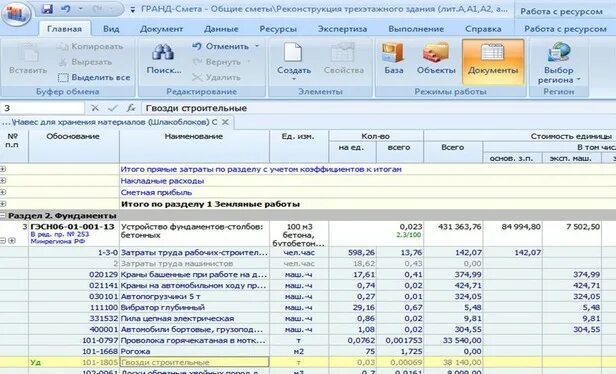
Task: Select the Рогожа resource row
Action: 308,352
